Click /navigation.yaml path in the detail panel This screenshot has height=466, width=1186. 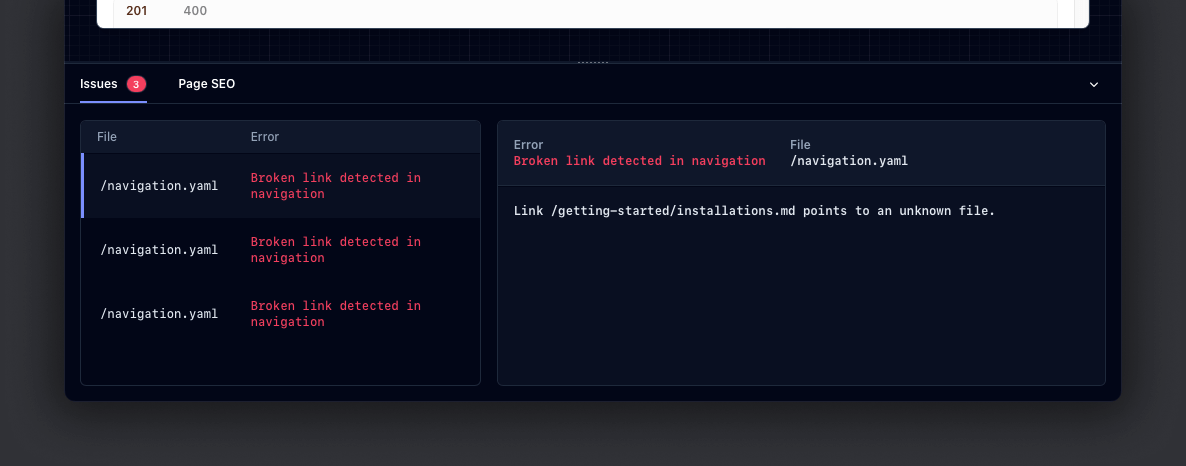(848, 161)
